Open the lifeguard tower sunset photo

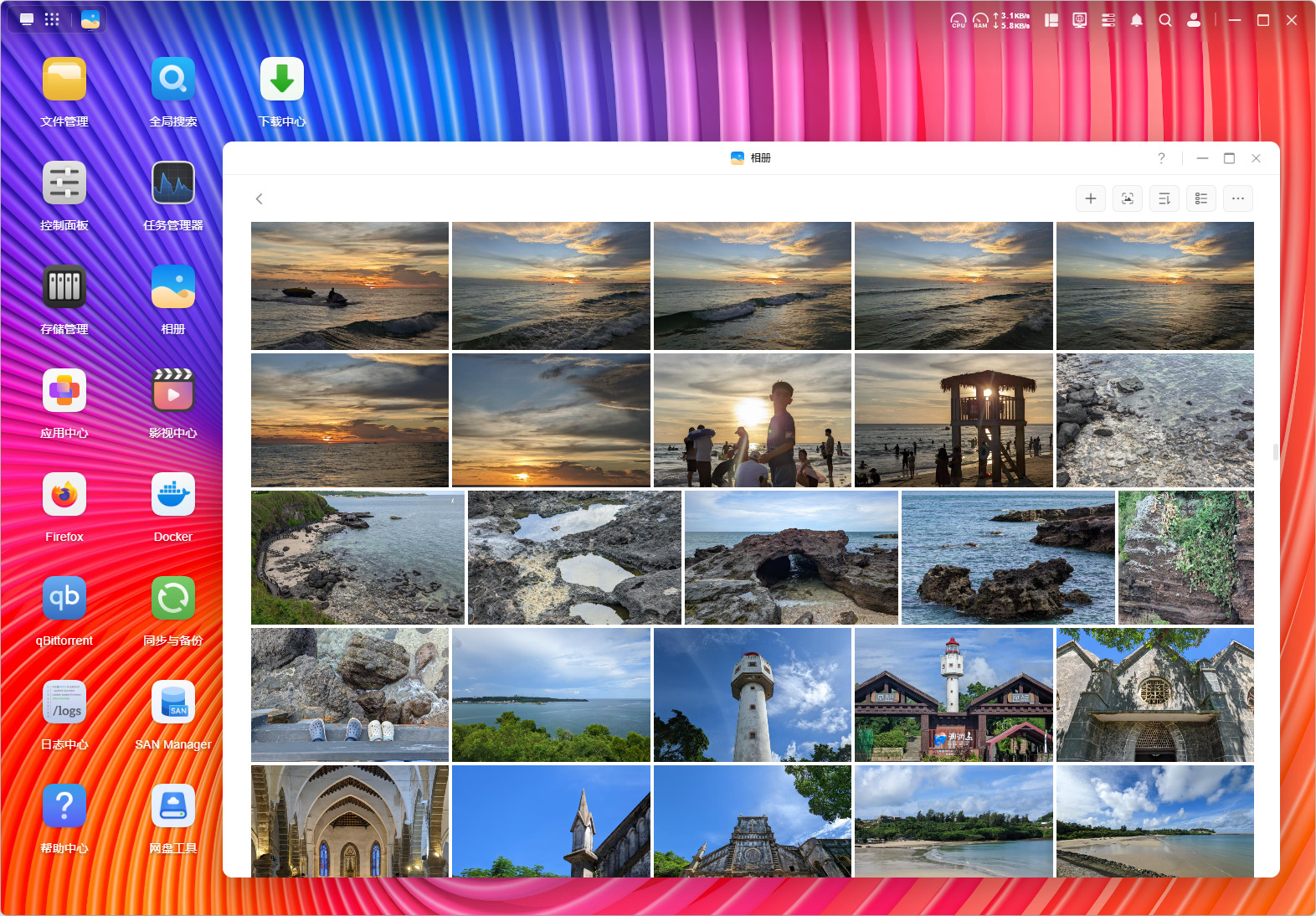coord(954,420)
